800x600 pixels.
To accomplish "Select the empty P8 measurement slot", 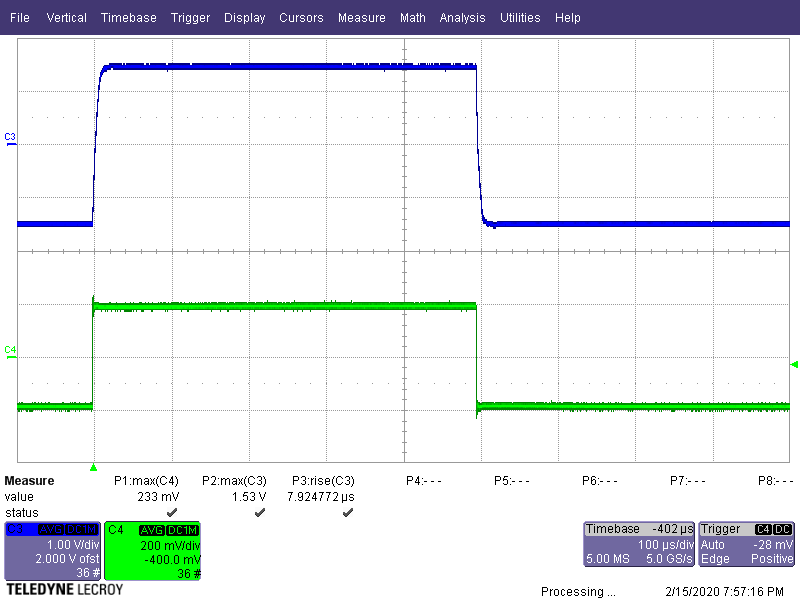I will coord(776,481).
